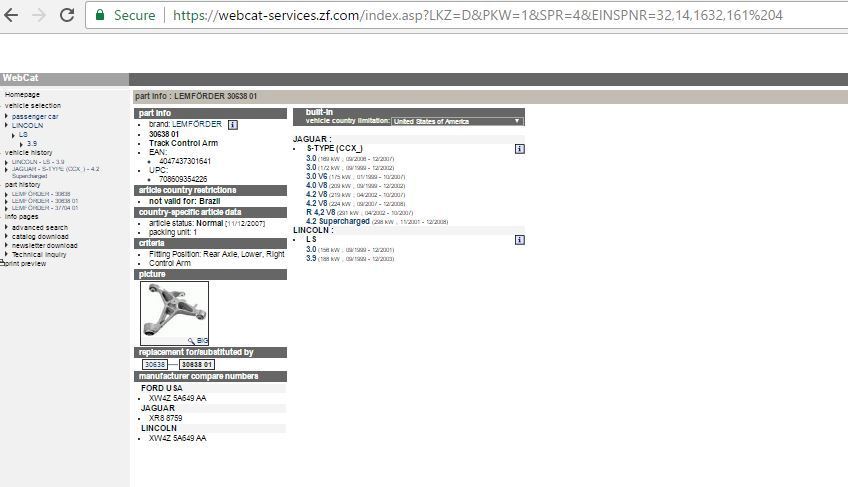Open LEMFÖRDER brand info icon

[x=233, y=125]
